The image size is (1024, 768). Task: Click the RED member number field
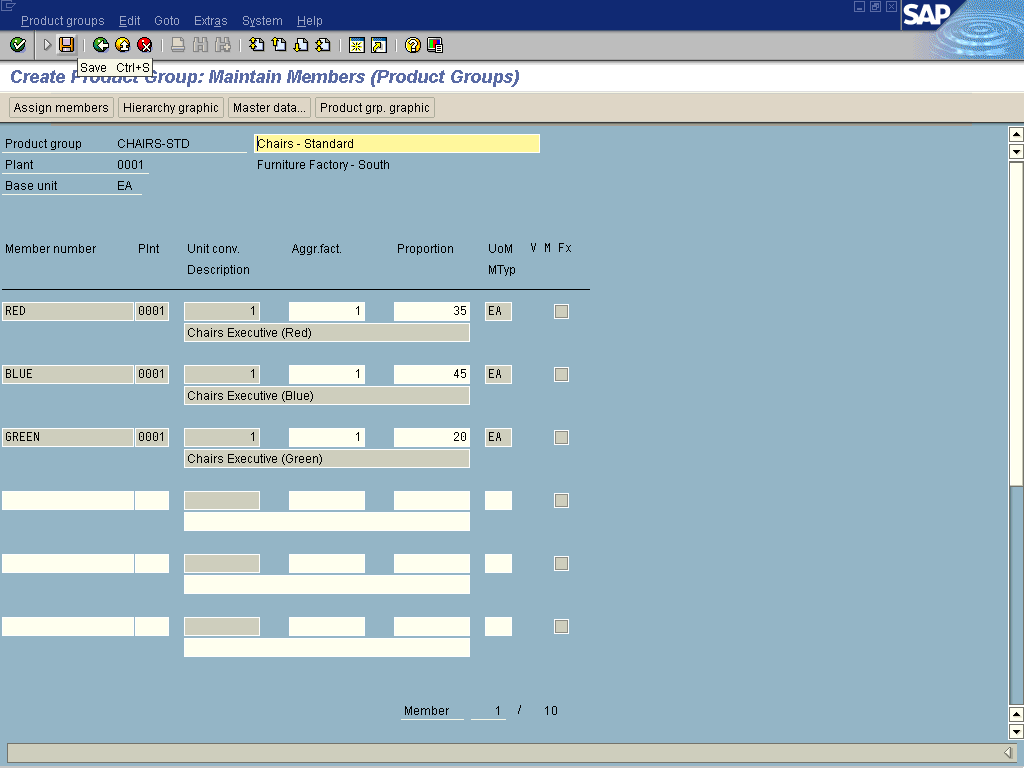[68, 311]
